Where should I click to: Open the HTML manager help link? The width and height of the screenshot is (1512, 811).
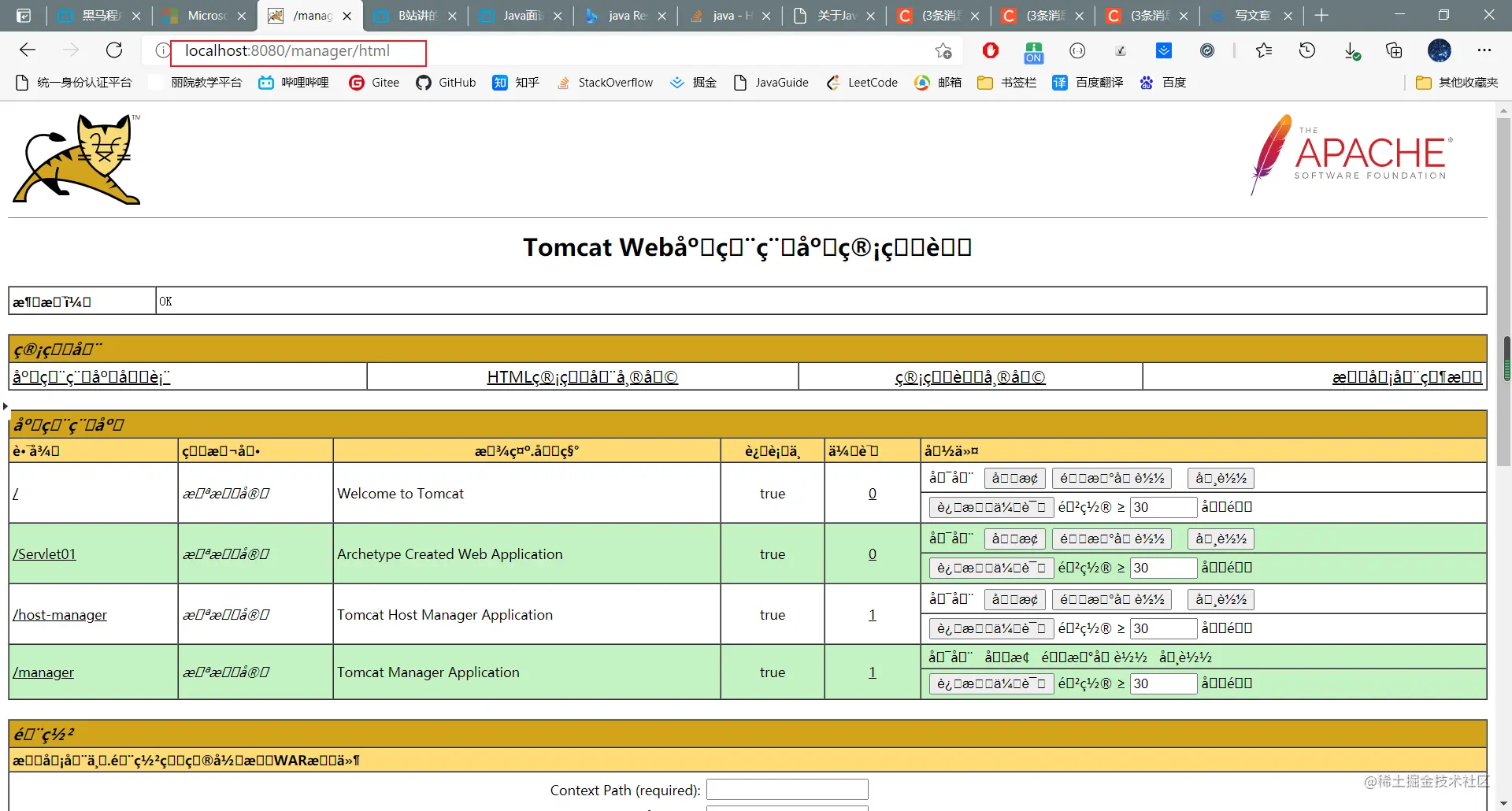583,377
